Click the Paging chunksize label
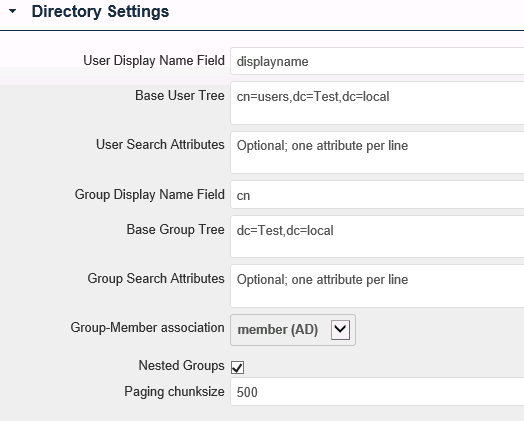The height and width of the screenshot is (421, 524). tap(174, 391)
